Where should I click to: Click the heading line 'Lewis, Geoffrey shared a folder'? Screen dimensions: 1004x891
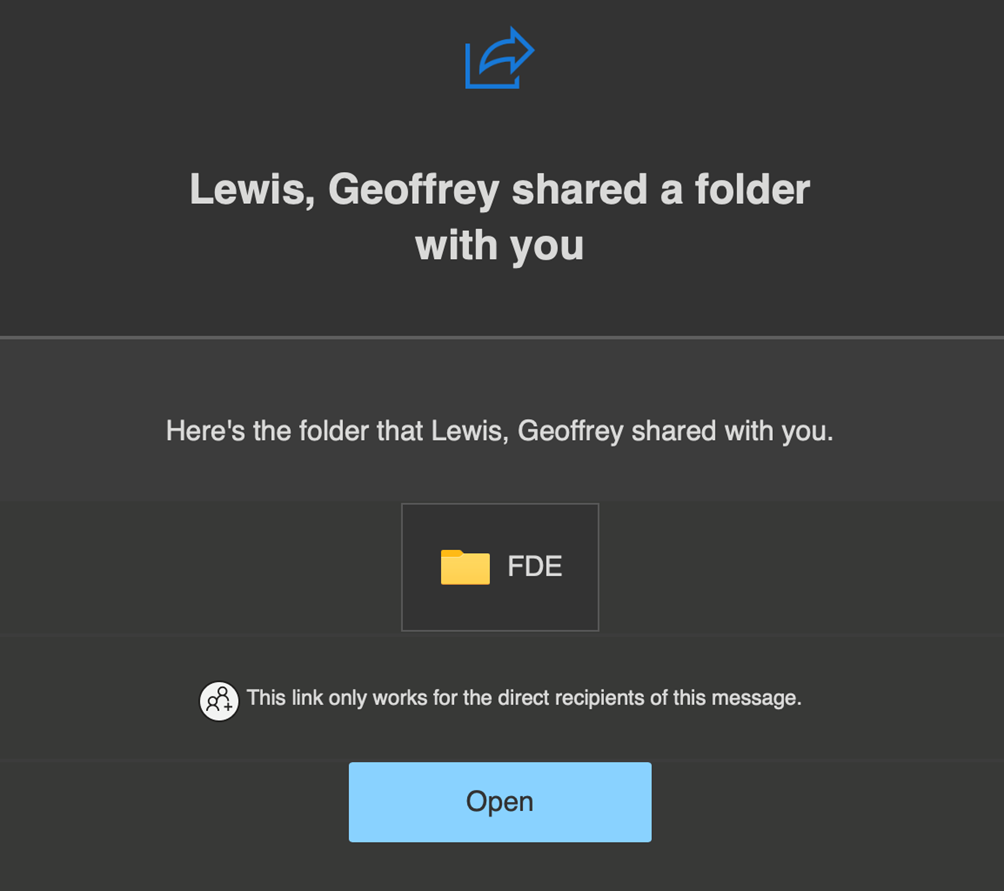[x=500, y=190]
